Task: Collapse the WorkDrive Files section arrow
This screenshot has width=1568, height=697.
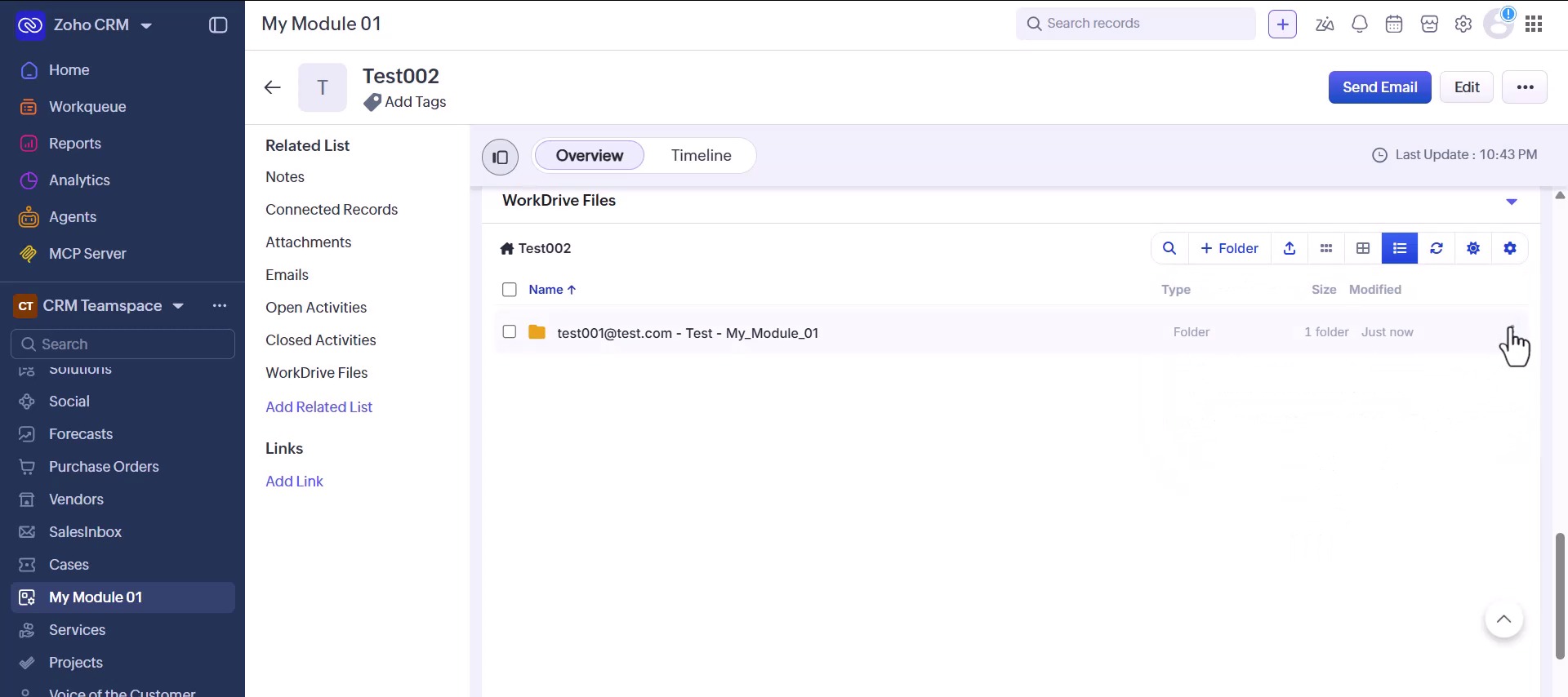Action: point(1512,202)
